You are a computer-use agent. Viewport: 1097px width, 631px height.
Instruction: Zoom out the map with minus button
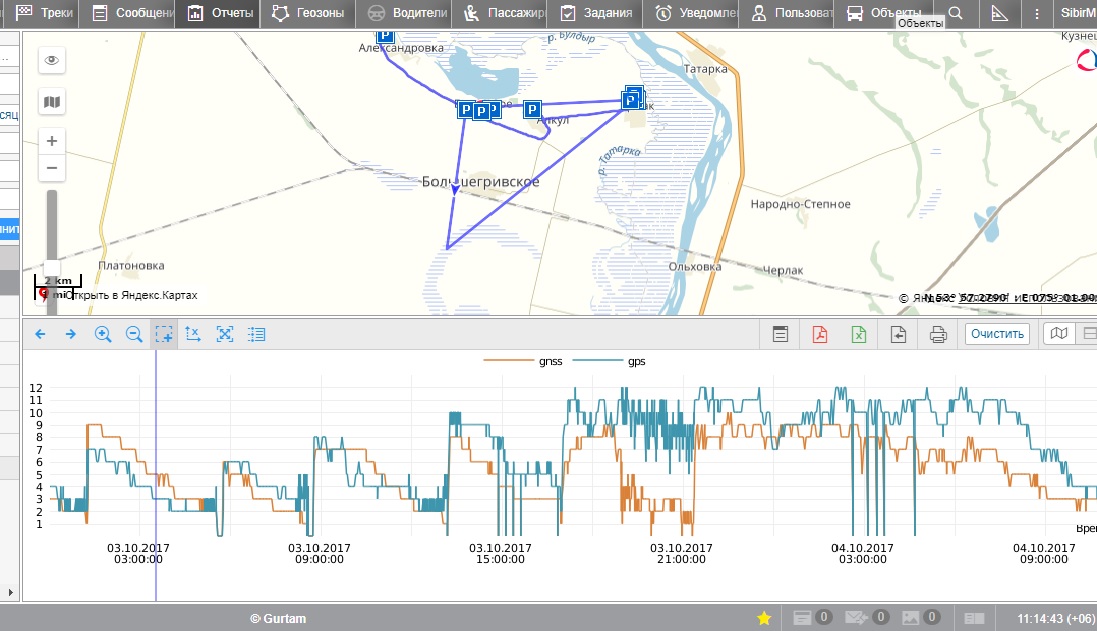tap(52, 168)
